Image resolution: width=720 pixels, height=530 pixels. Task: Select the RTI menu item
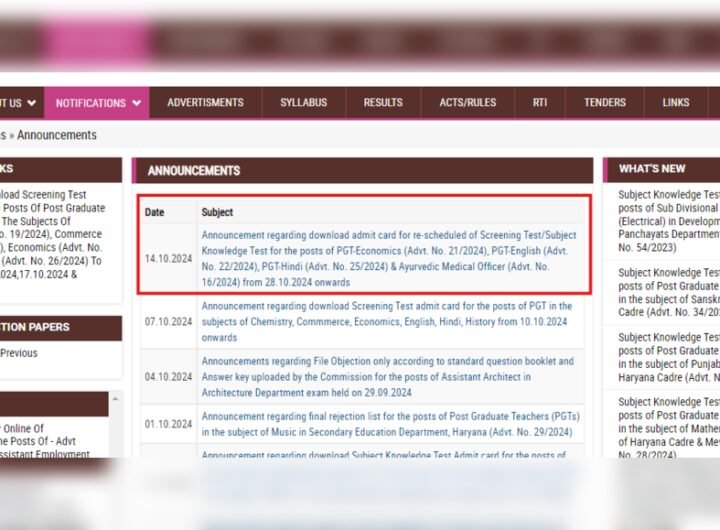click(x=540, y=103)
